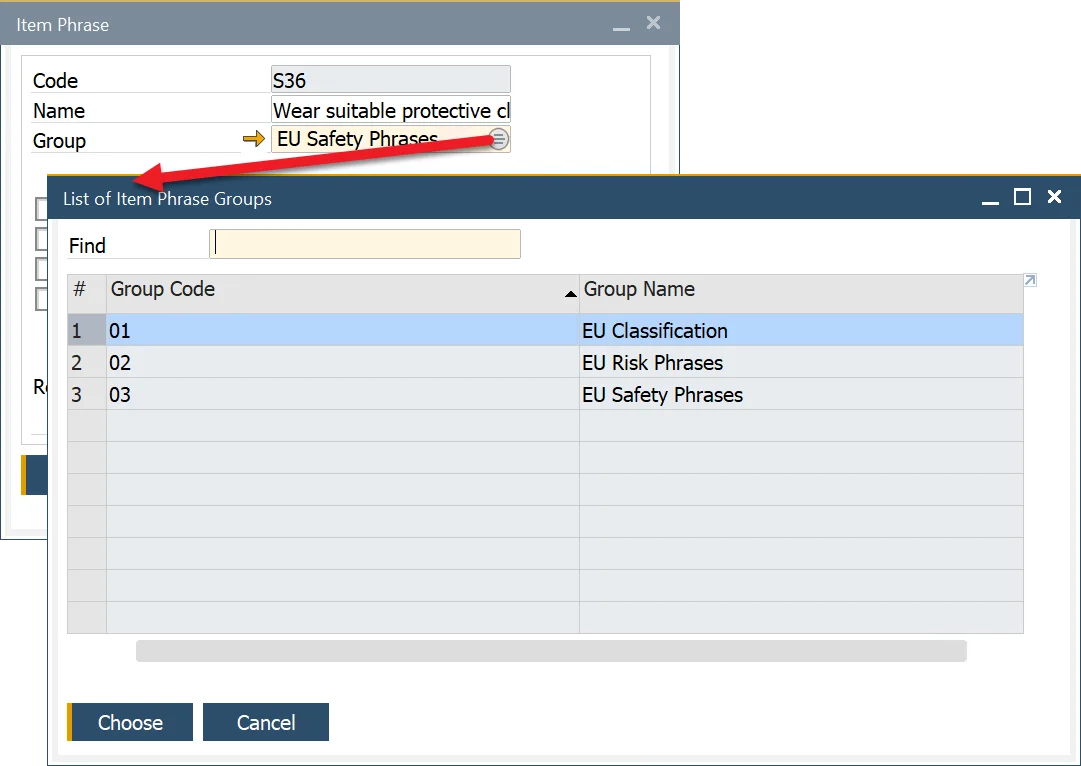Select the EU Risk Phrases row
Image resolution: width=1081 pixels, height=766 pixels.
pyautogui.click(x=652, y=363)
